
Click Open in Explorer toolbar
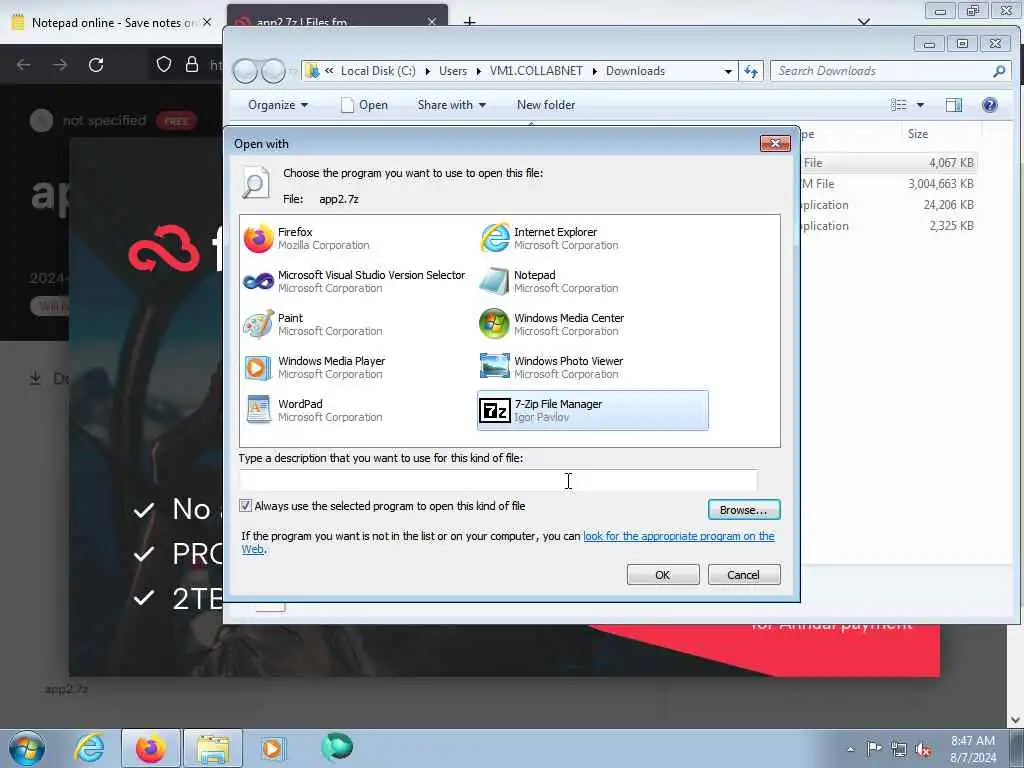pyautogui.click(x=364, y=104)
